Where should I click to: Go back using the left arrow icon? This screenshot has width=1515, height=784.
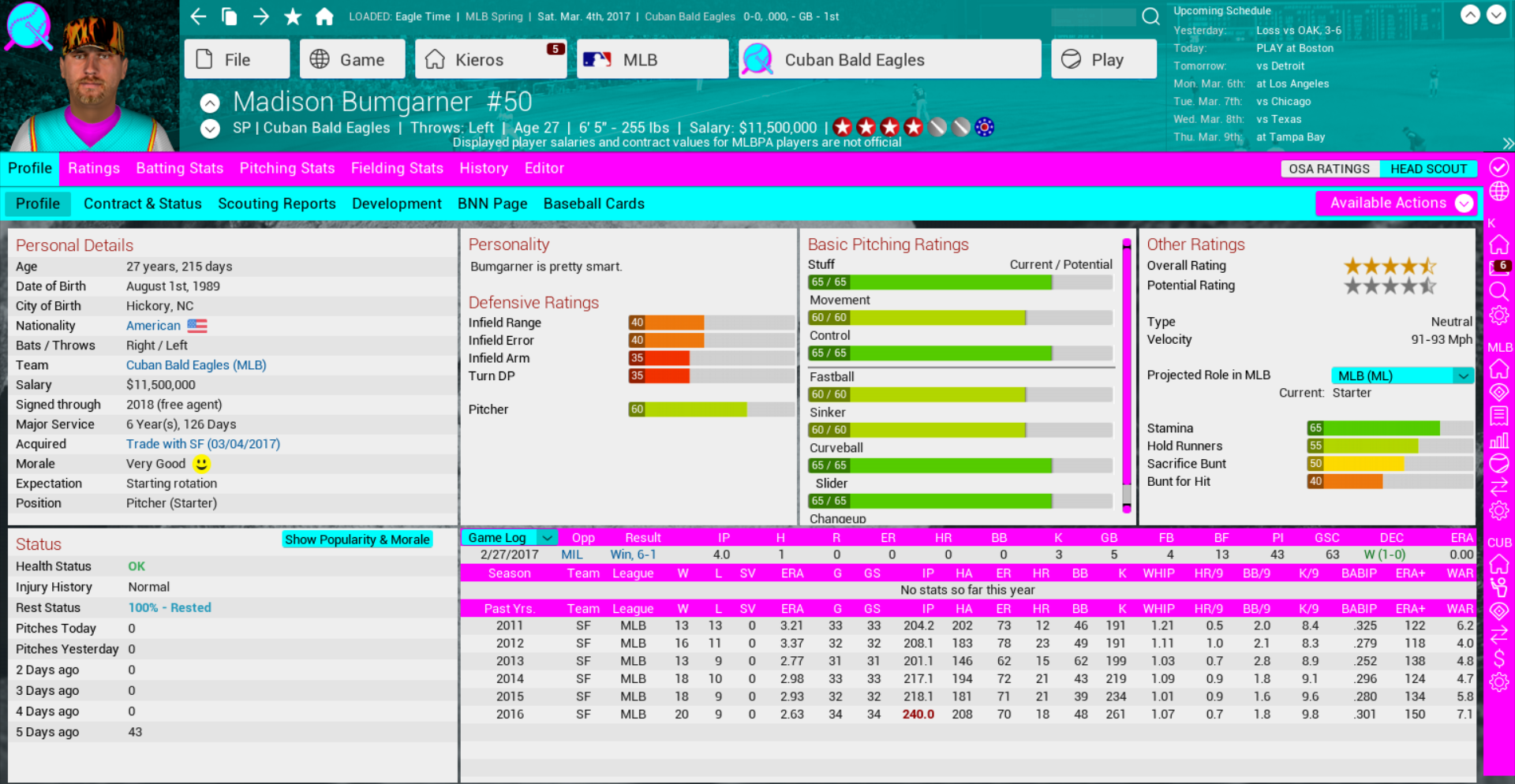(x=198, y=17)
